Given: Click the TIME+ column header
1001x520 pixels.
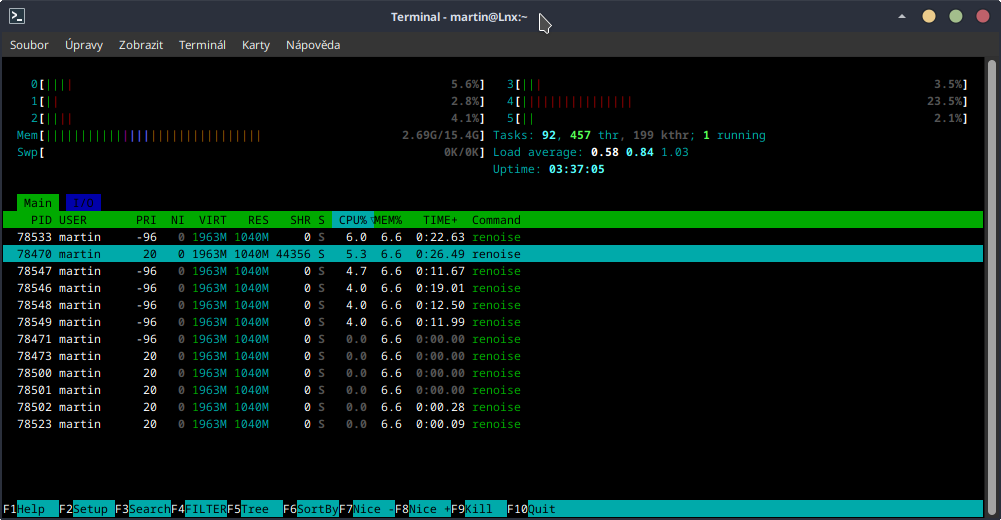Looking at the screenshot, I should pos(440,220).
